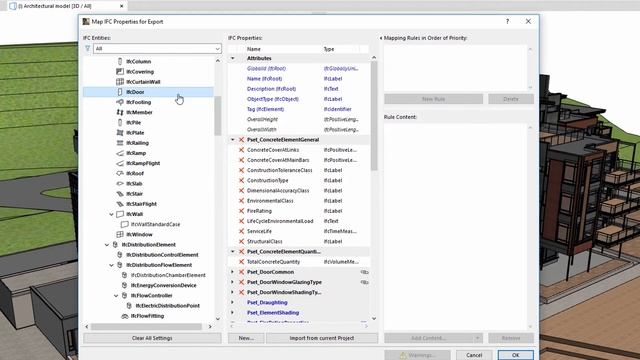This screenshot has height=360, width=640.
Task: Select the Pset_ElementShading row
Action: coord(299,313)
